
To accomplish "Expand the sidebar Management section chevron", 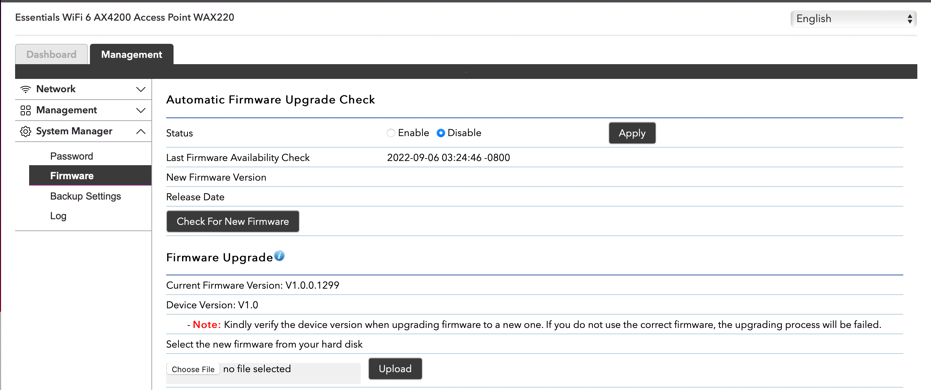I will pyautogui.click(x=141, y=111).
